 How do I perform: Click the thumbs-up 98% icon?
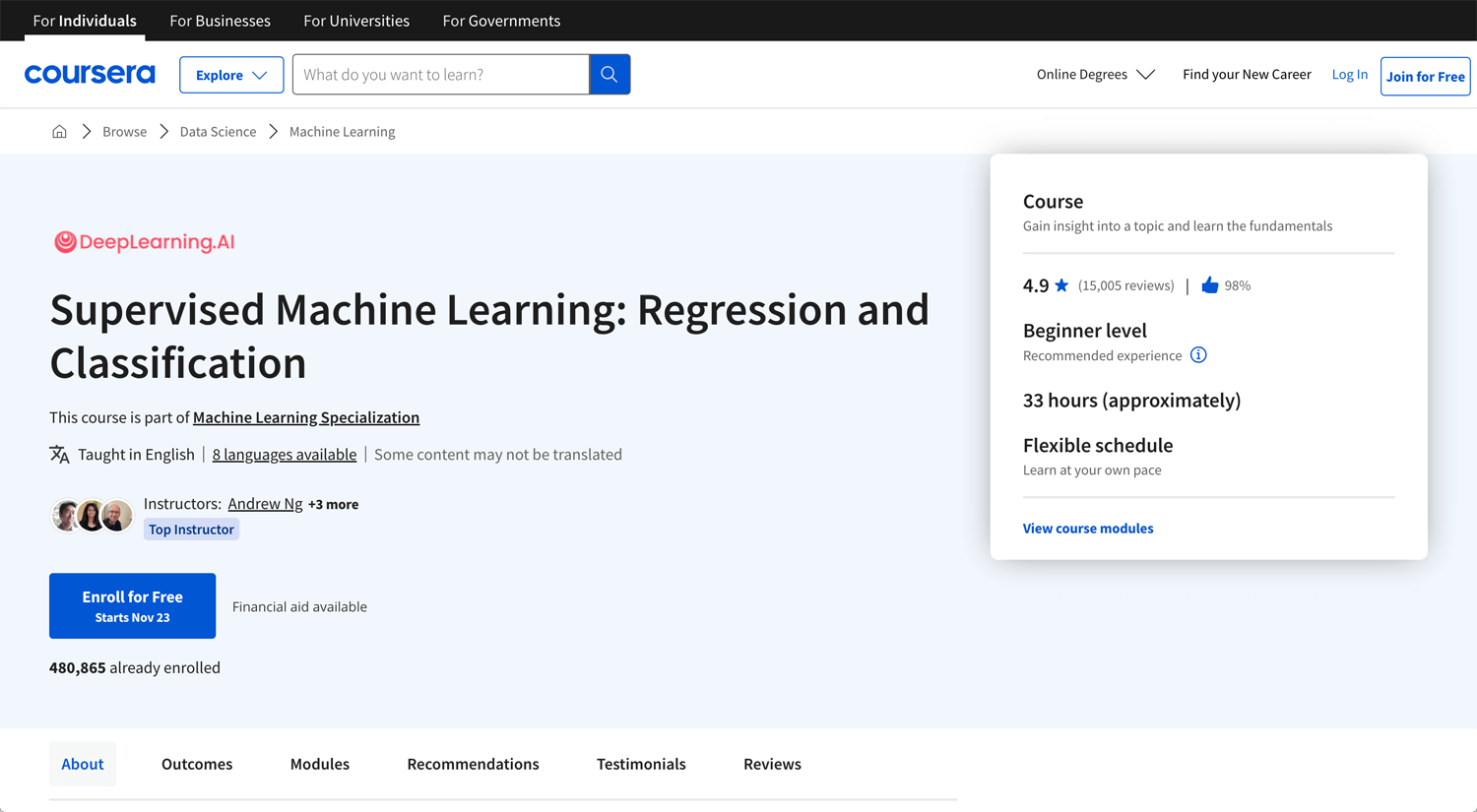point(1210,285)
